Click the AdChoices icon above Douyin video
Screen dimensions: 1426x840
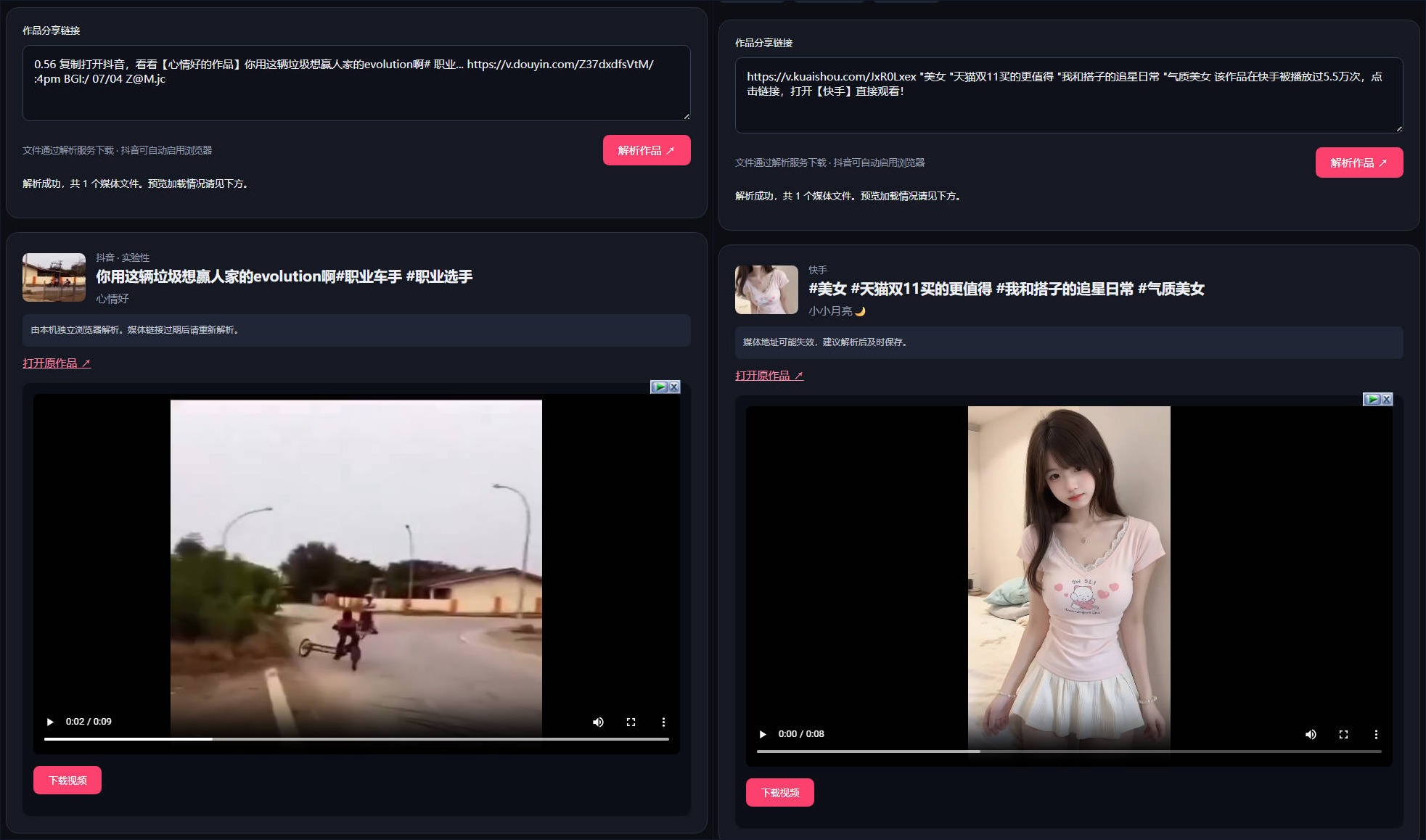659,387
